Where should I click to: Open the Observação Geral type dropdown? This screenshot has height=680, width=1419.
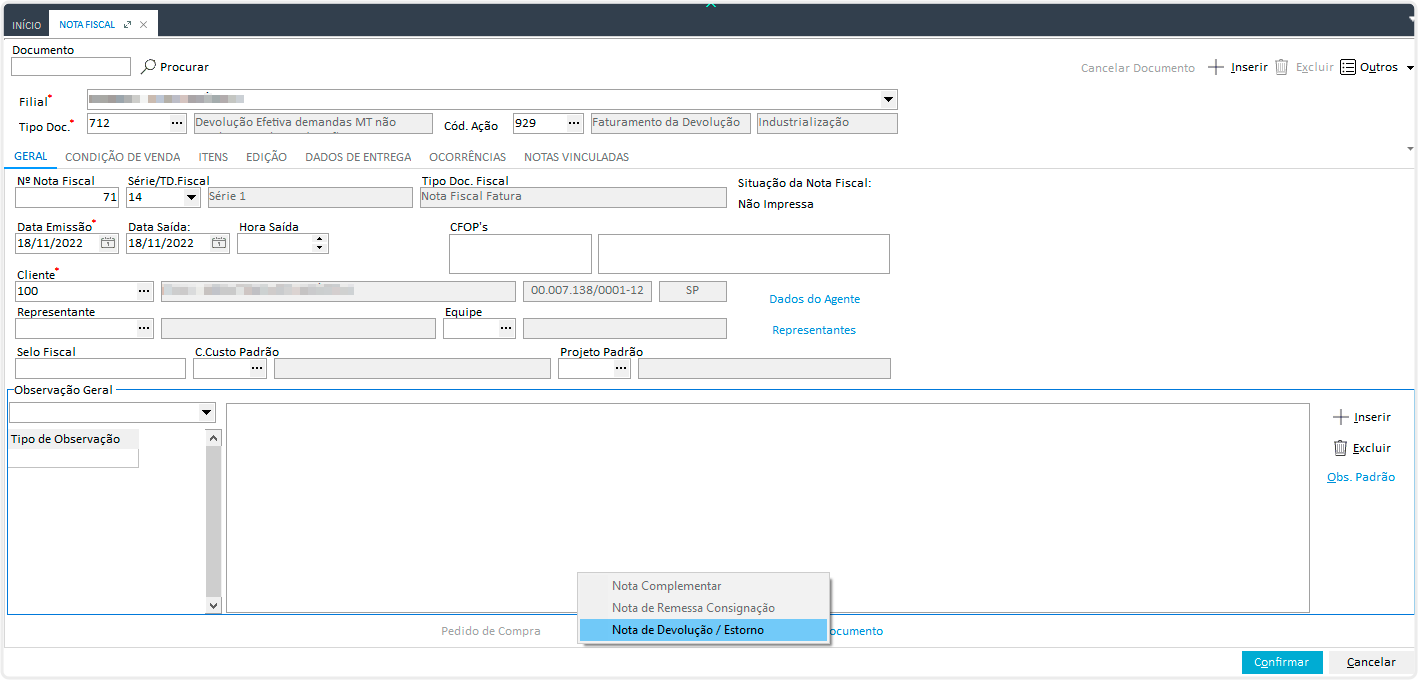point(206,412)
